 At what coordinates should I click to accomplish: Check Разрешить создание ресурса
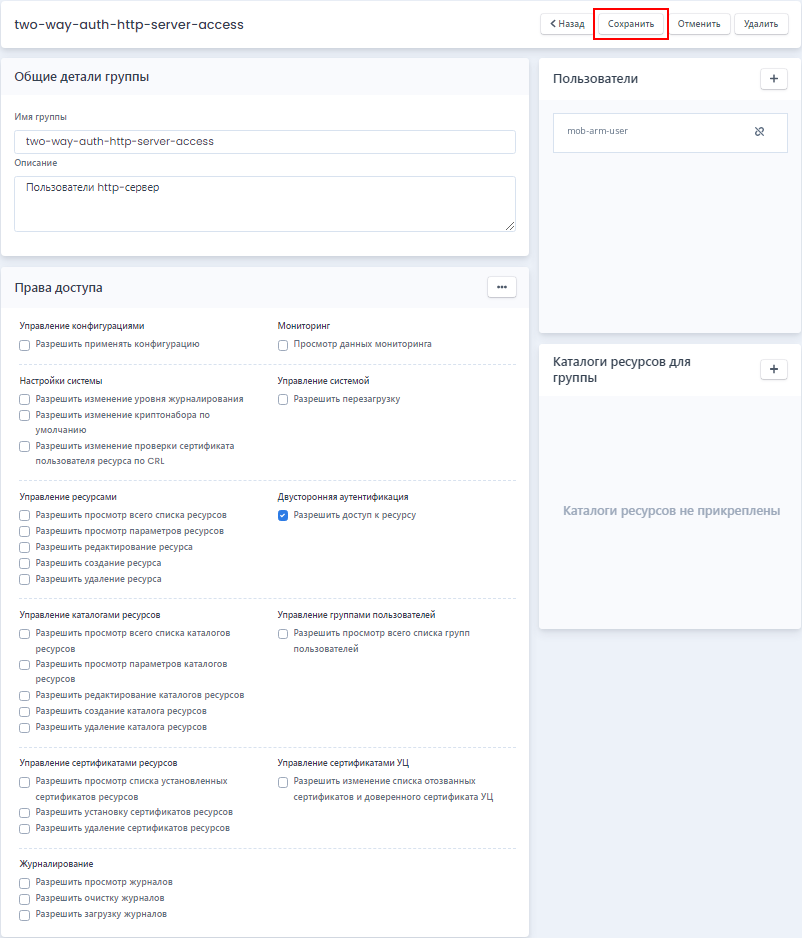(x=25, y=564)
